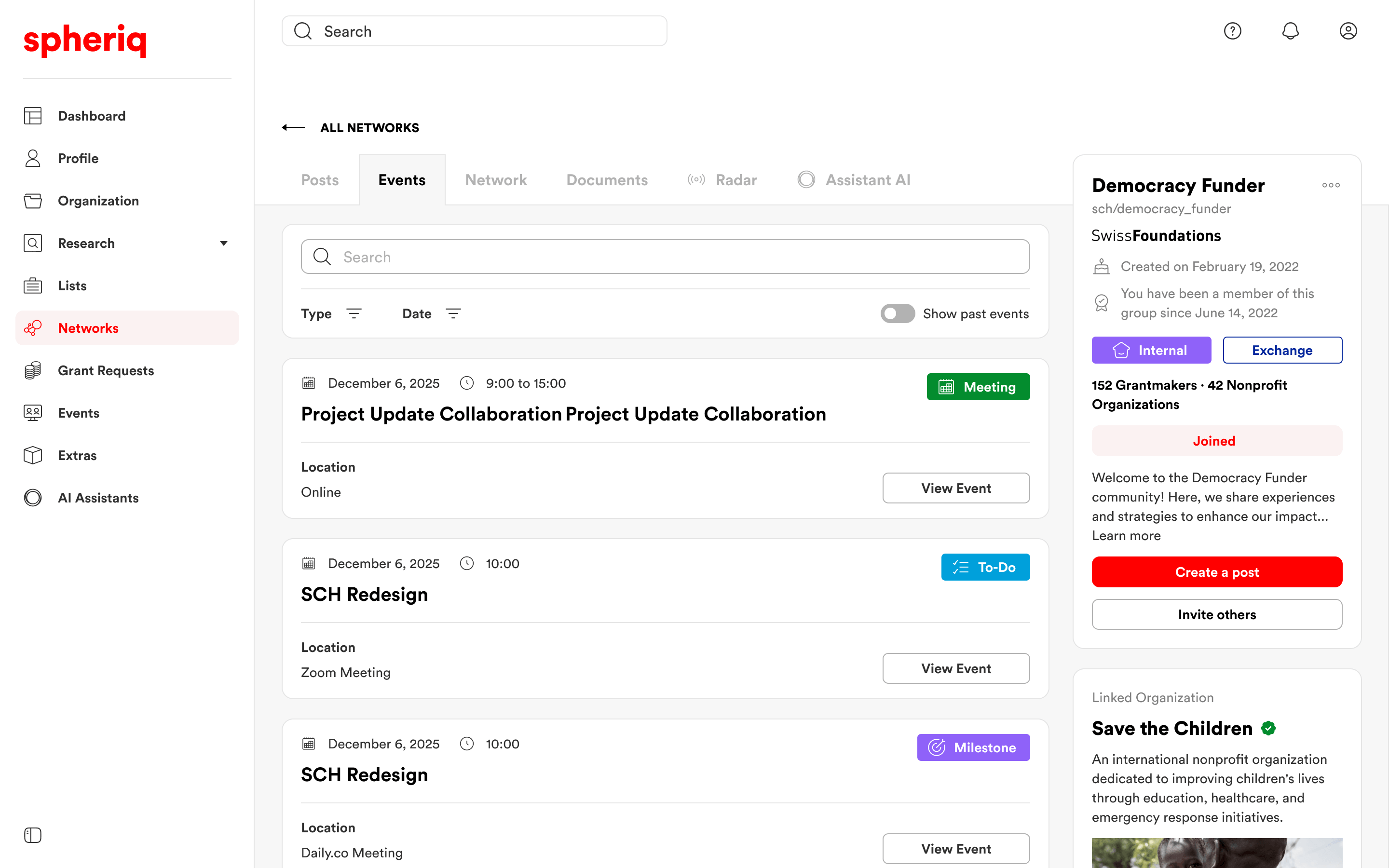
Task: Collapse the sidebar with bottom panel icon
Action: click(x=33, y=835)
